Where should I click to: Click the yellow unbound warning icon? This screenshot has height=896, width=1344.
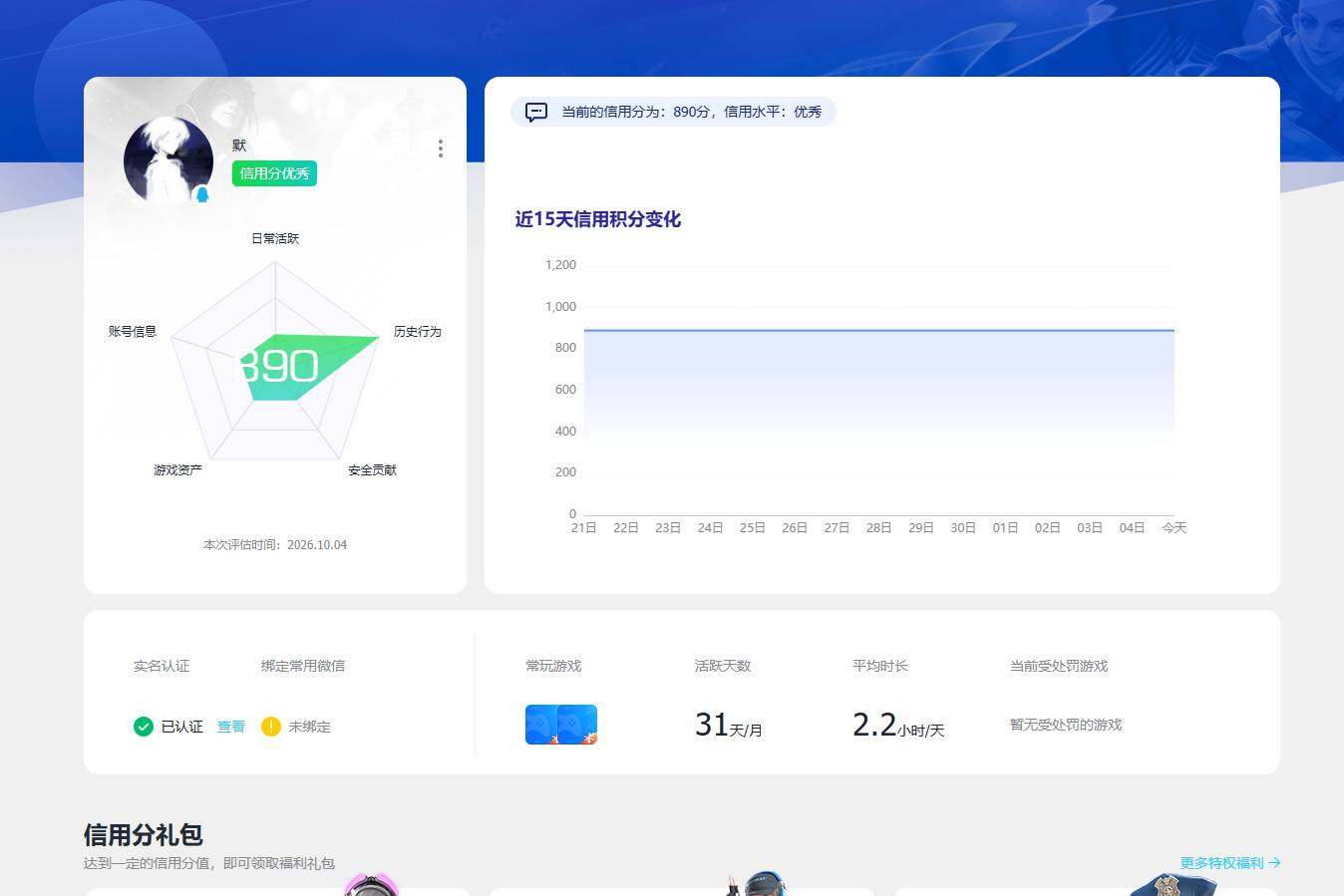271,727
